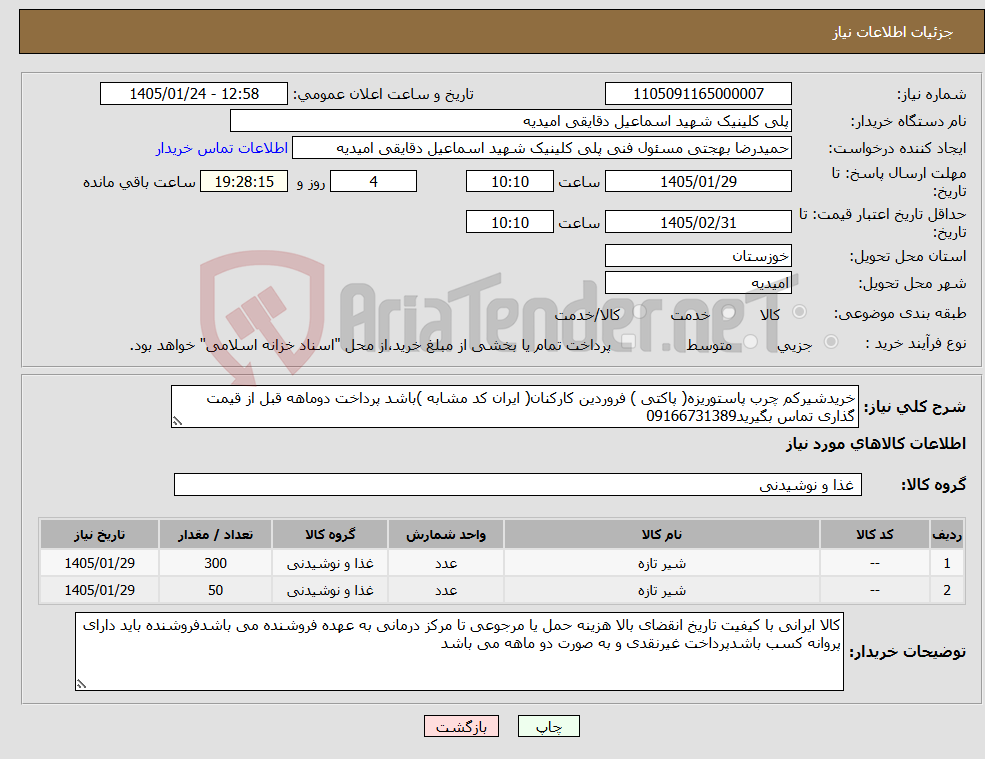Click the امیدیه city field
The width and height of the screenshot is (985, 759).
(698, 283)
